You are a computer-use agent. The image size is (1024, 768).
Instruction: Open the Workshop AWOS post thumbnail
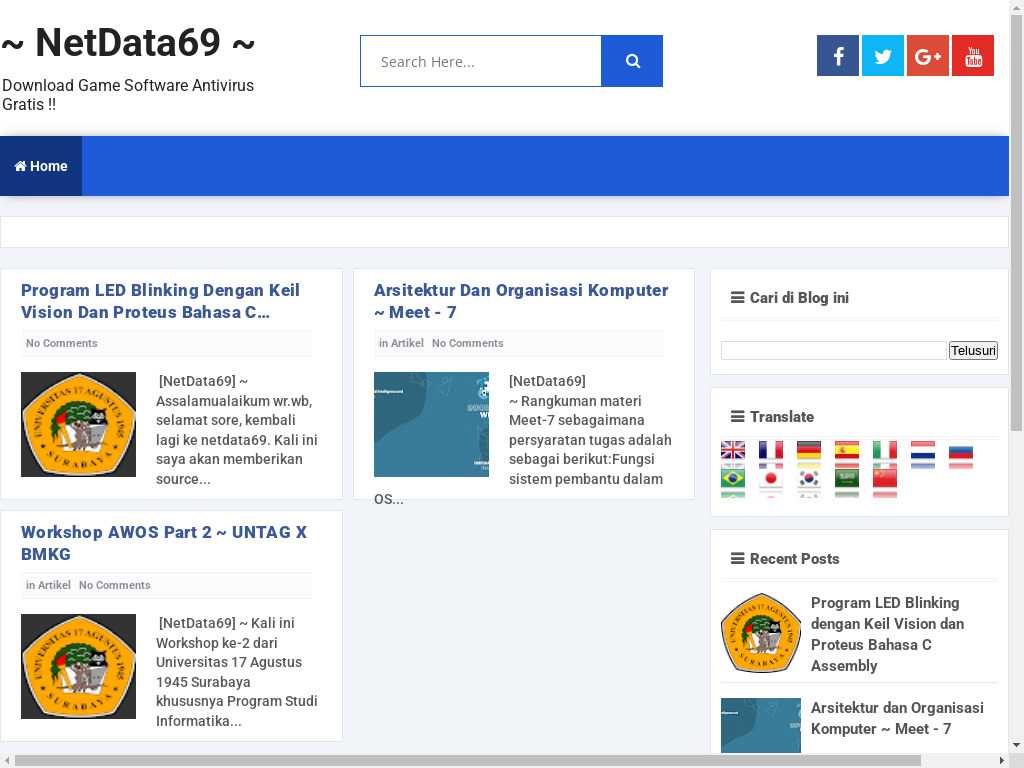(78, 666)
